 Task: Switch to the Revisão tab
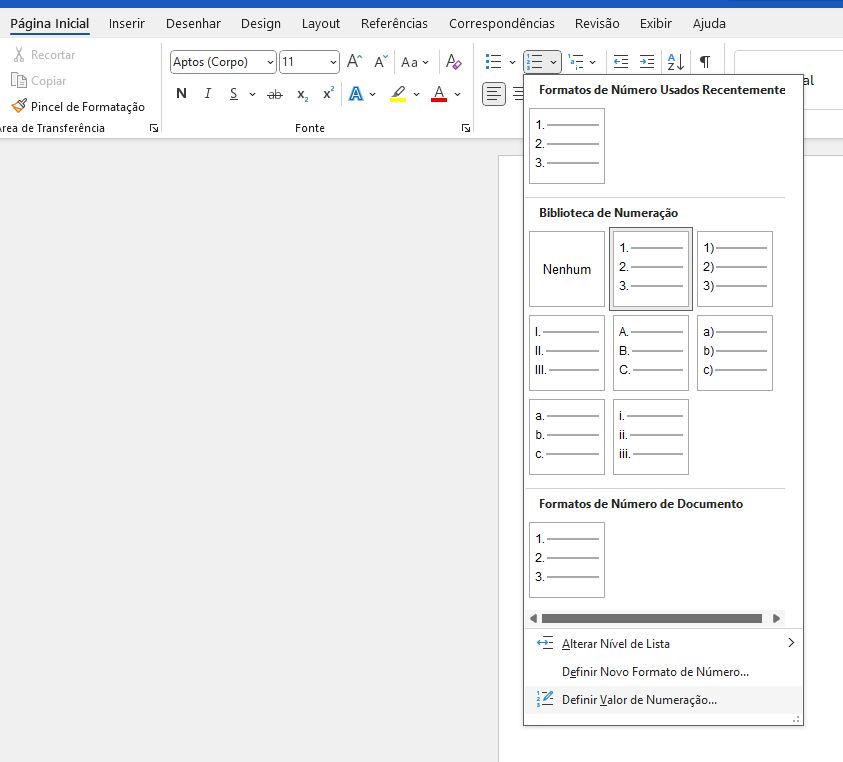coord(597,24)
